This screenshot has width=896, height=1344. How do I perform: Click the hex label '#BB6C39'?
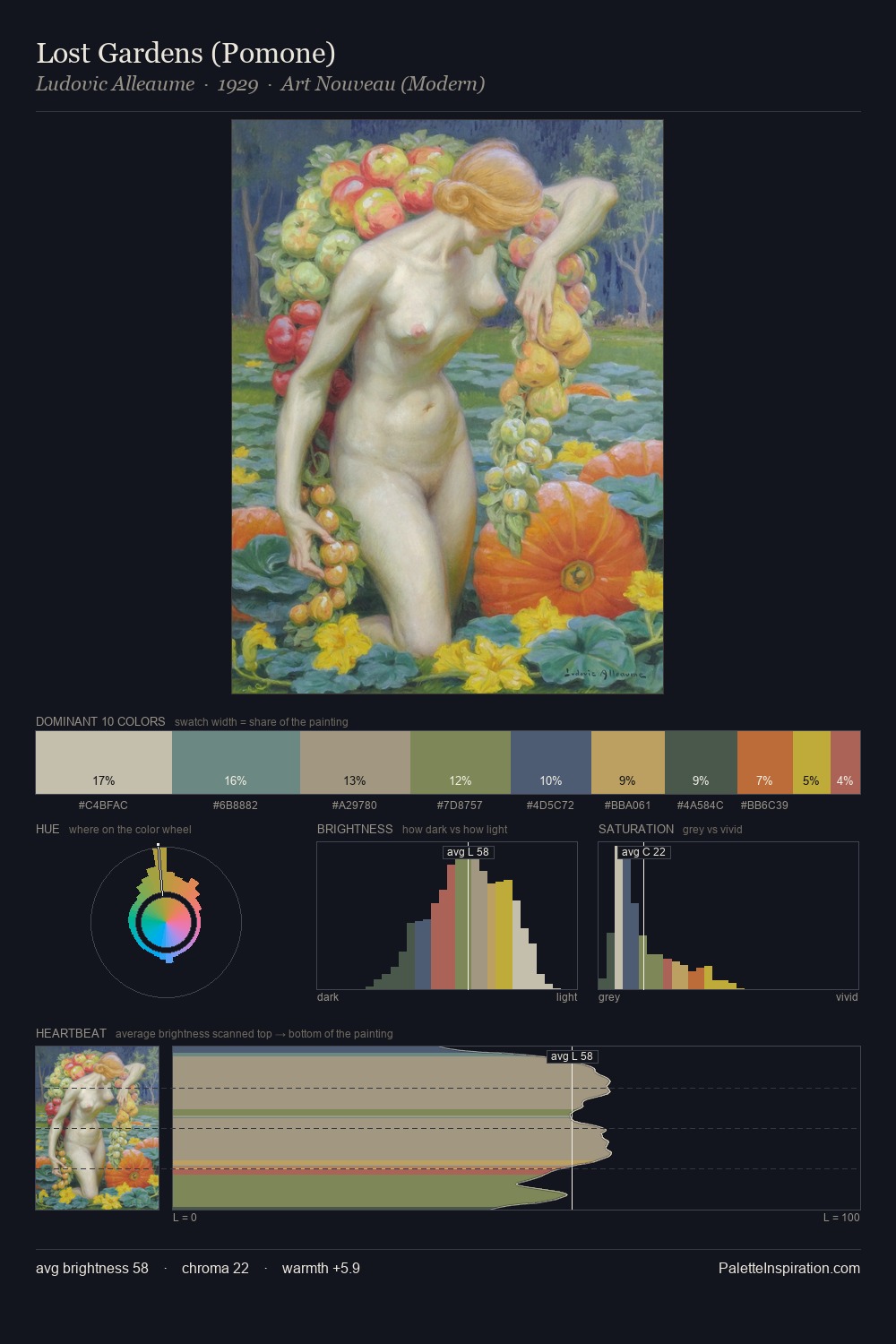[x=764, y=805]
